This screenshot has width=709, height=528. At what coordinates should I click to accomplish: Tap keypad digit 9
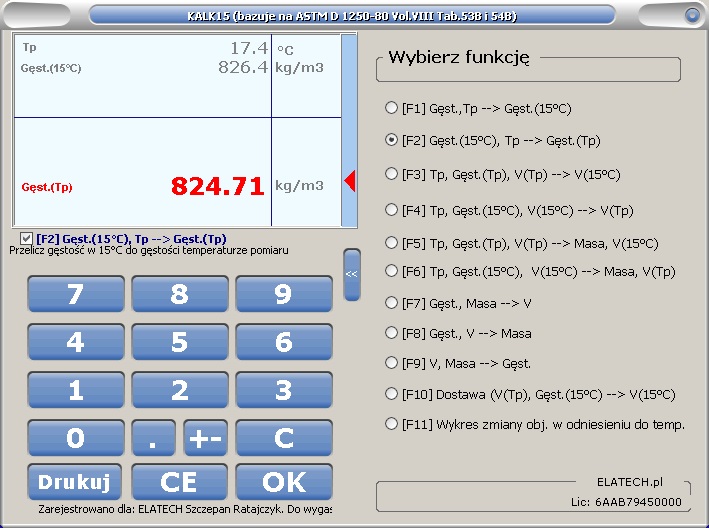tap(284, 294)
